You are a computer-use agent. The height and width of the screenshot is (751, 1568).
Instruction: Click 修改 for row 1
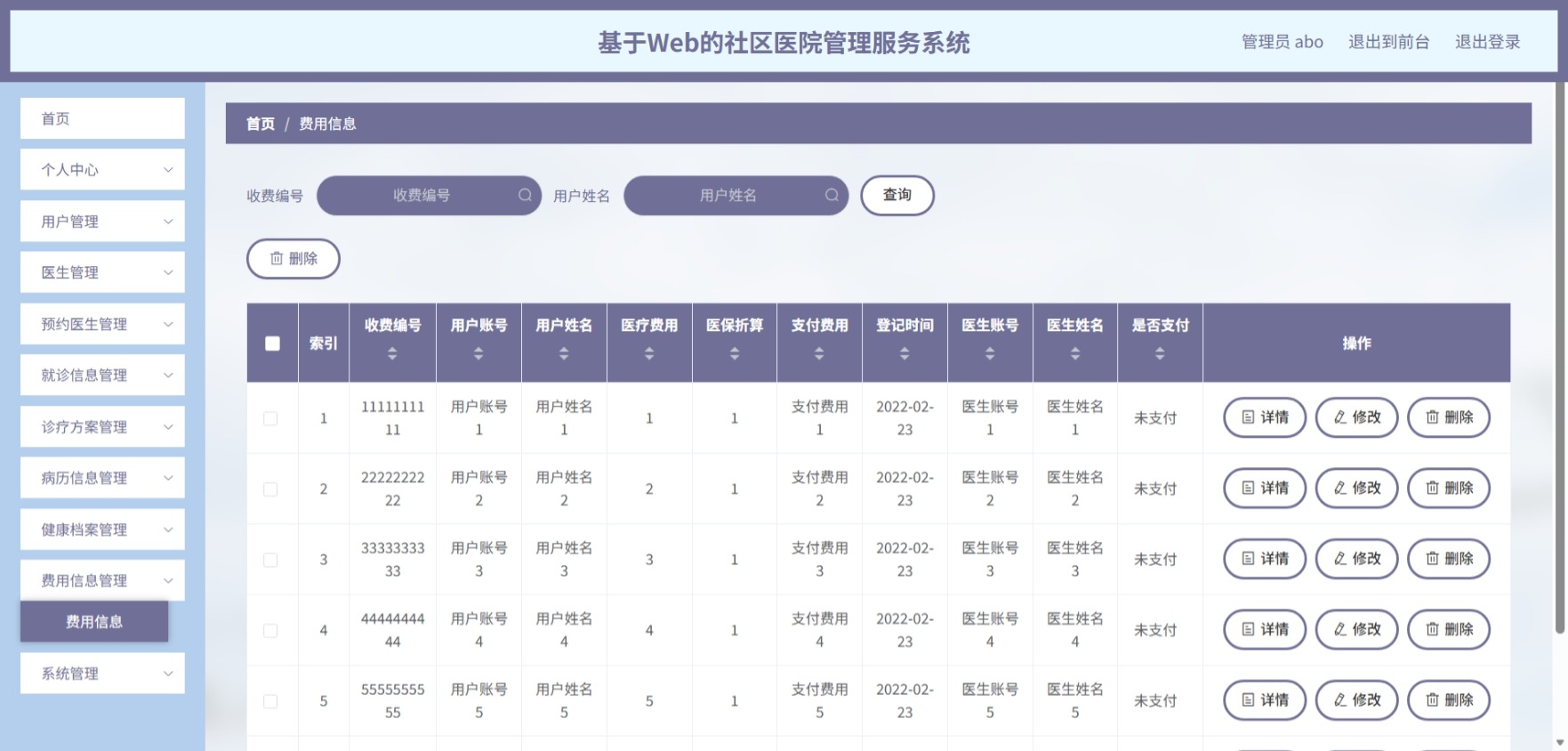pos(1356,417)
